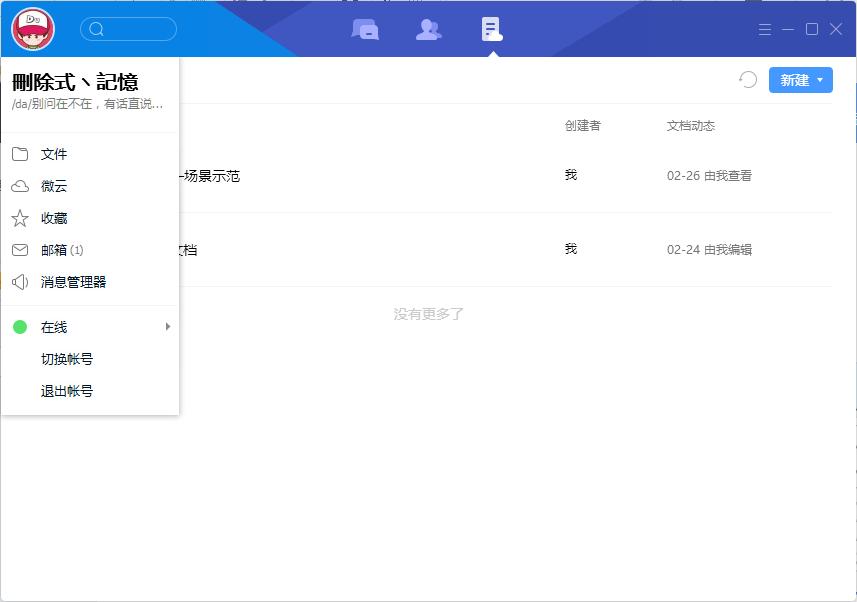Expand the 在线 status submenu
This screenshot has width=857, height=602.
[x=167, y=326]
